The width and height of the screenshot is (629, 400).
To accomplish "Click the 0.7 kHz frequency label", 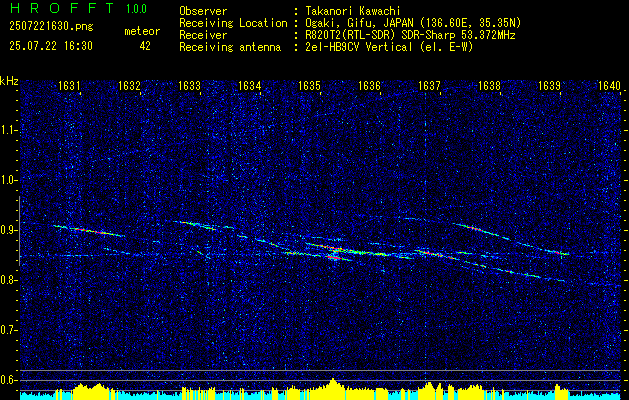I will [7, 330].
